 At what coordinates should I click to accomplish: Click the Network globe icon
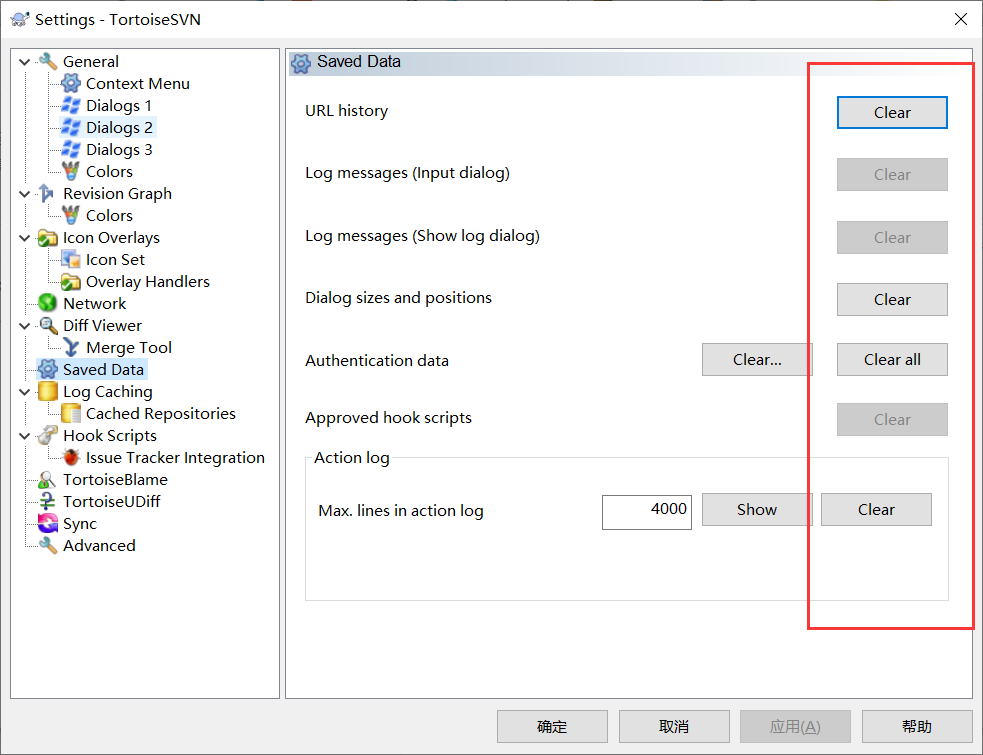tap(48, 304)
